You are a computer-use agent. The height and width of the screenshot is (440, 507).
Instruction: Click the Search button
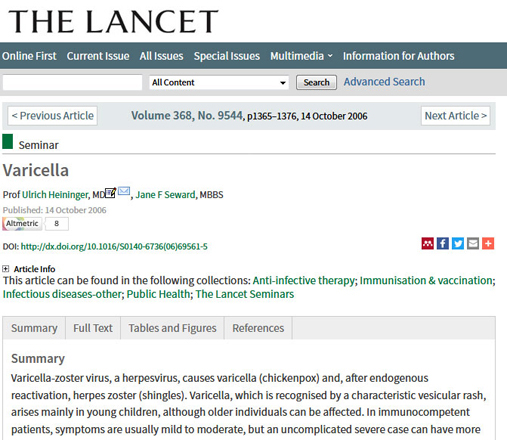point(316,82)
